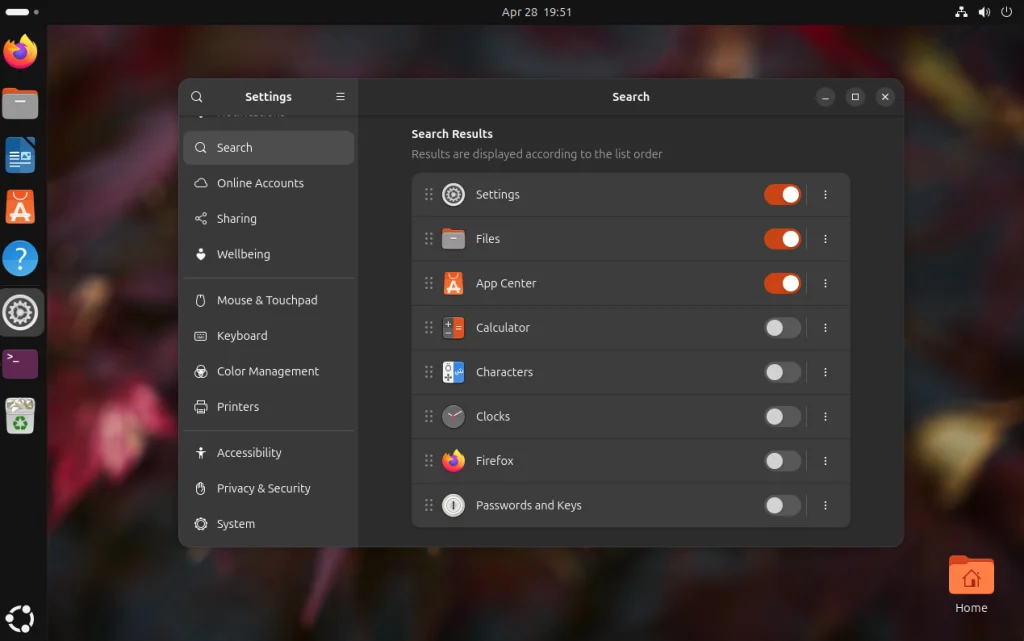The height and width of the screenshot is (641, 1024).
Task: Open the three-dot menu for App Center row
Action: click(x=825, y=283)
